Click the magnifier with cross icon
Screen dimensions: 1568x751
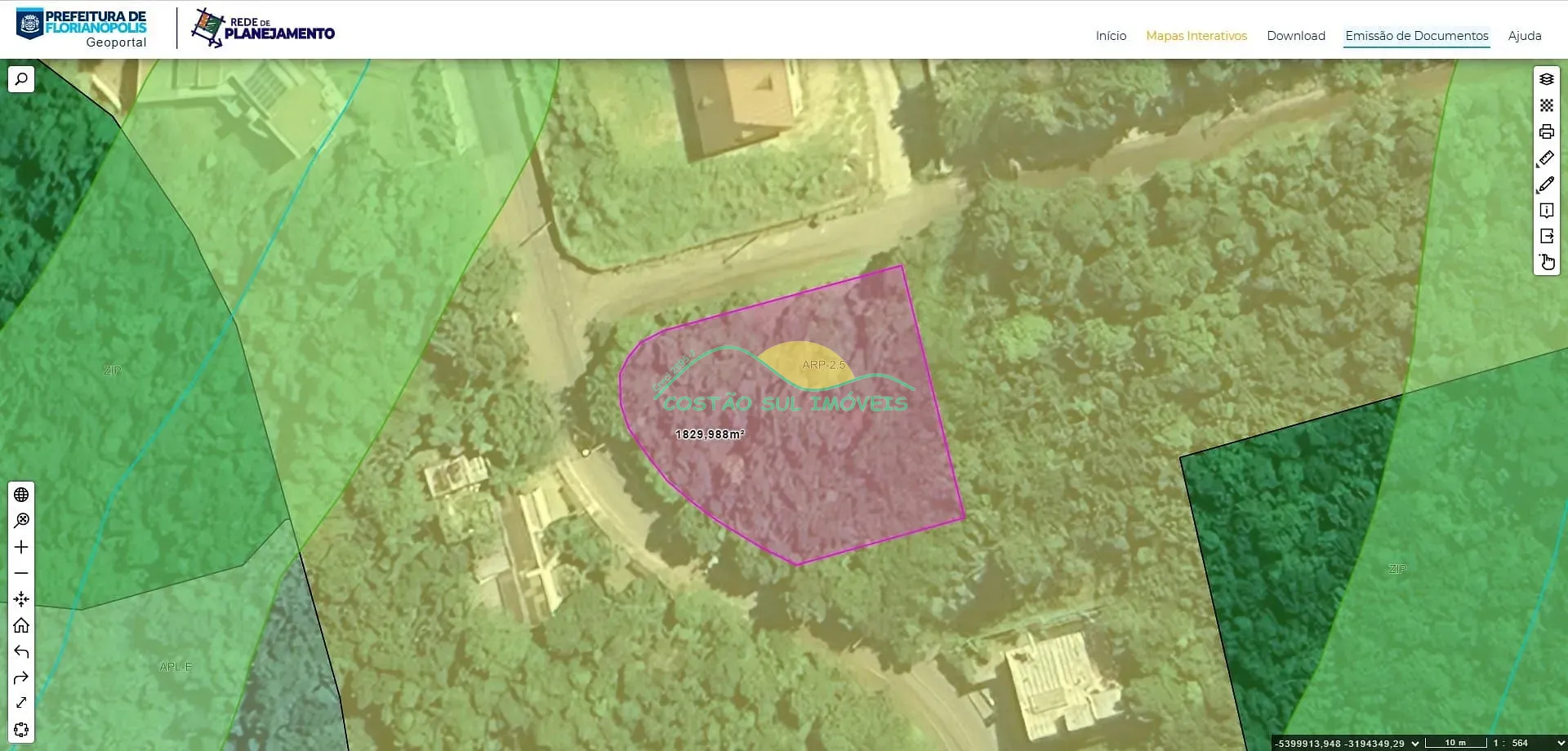(x=21, y=521)
